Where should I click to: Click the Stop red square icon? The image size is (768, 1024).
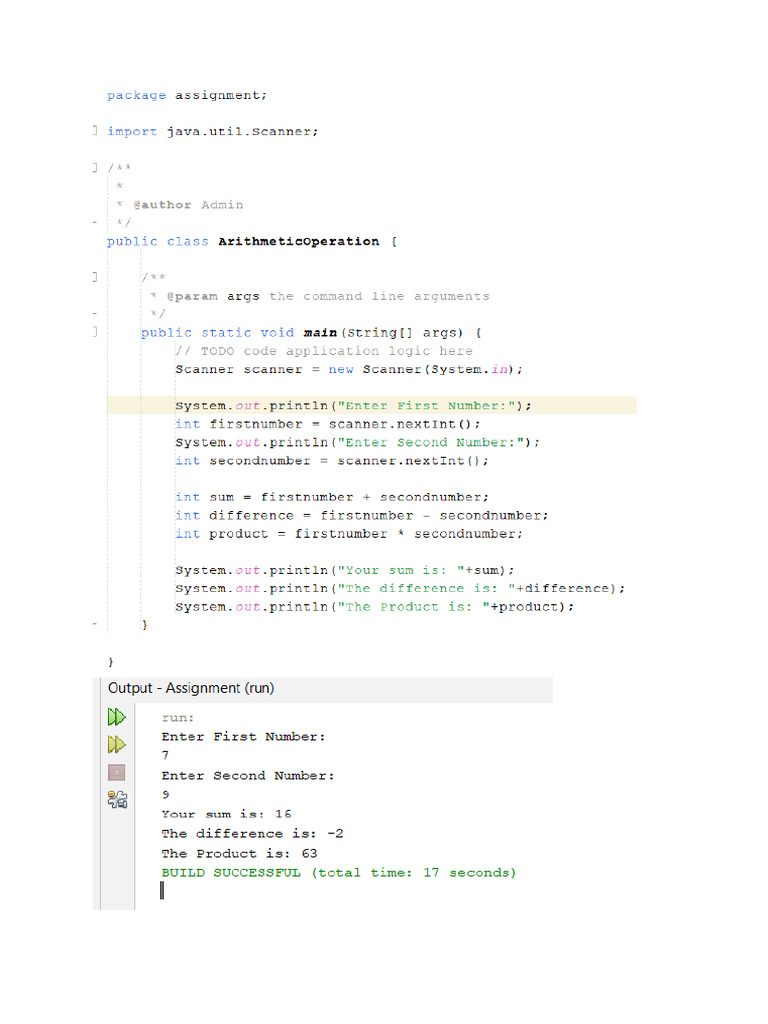coord(117,773)
